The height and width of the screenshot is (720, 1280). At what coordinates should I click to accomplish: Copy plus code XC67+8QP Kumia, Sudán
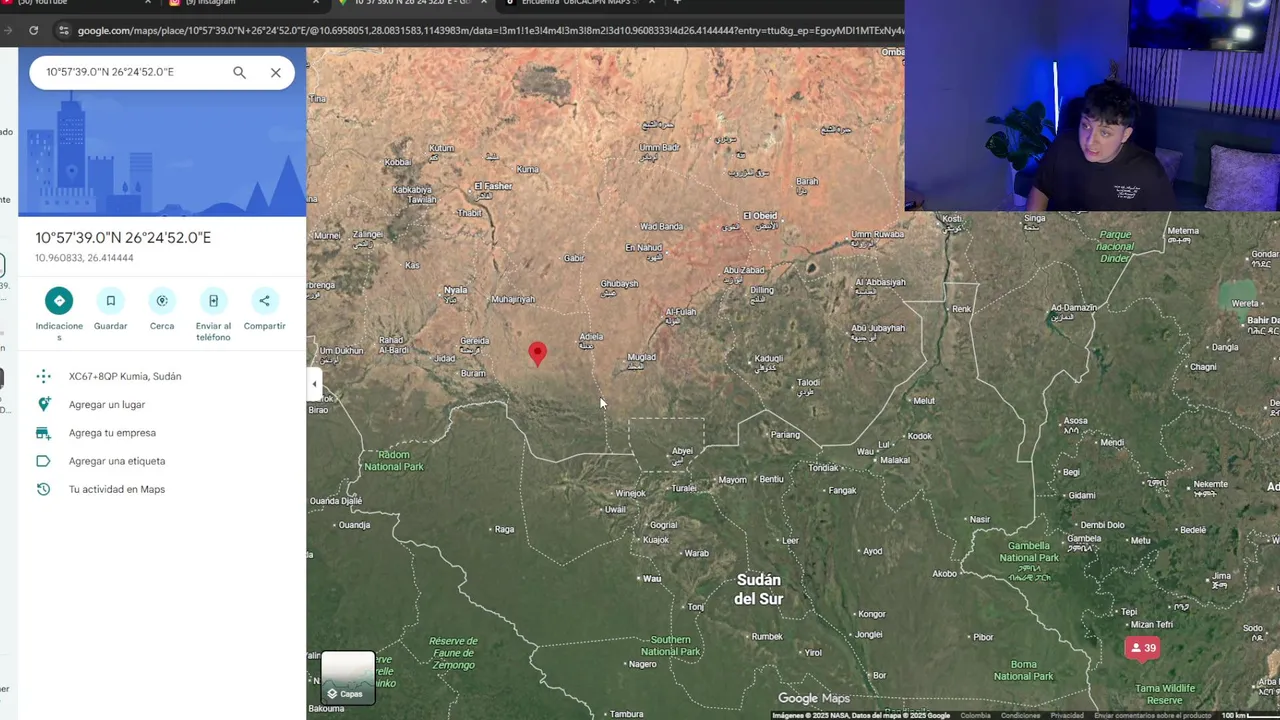(x=125, y=377)
